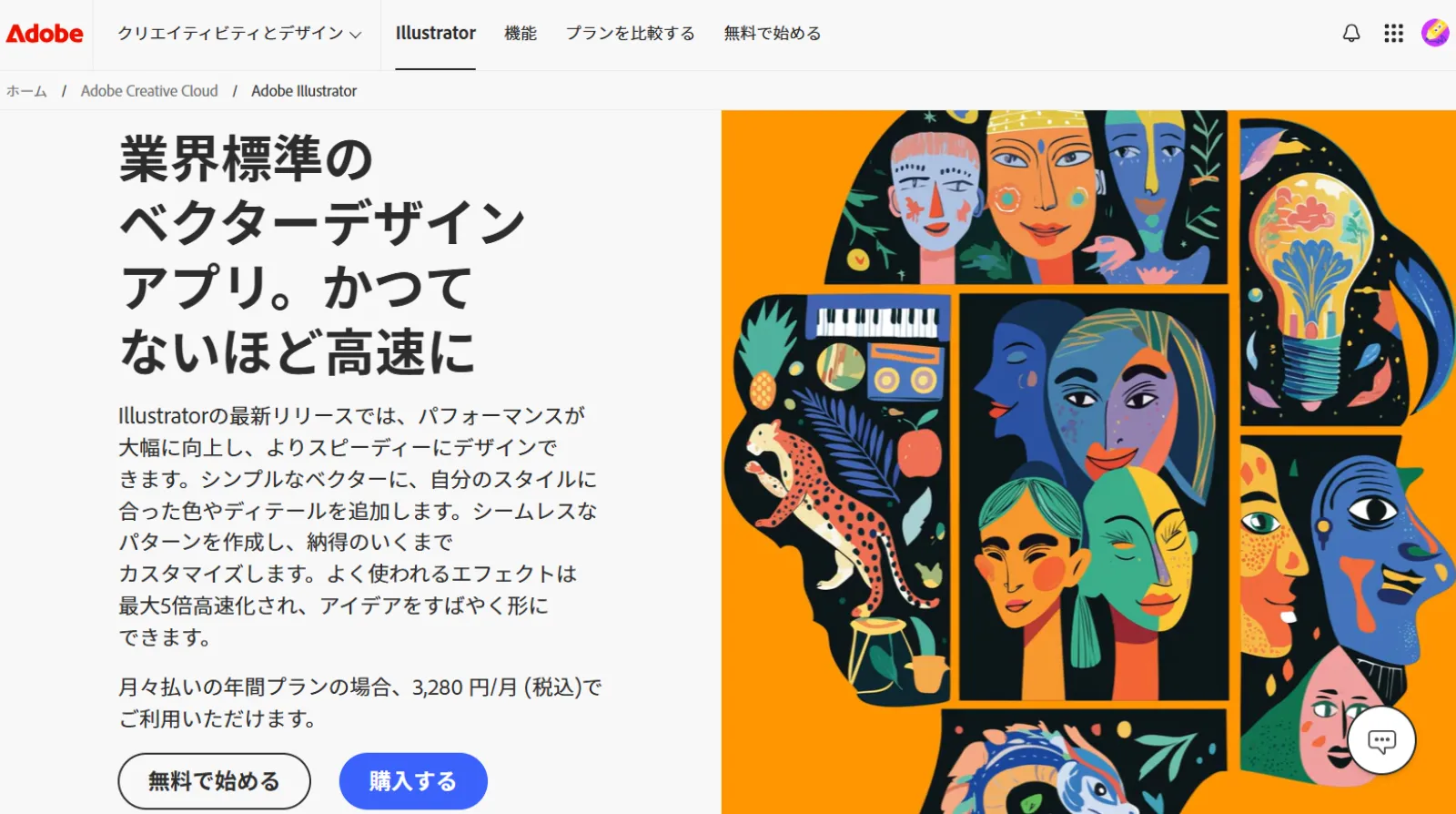Image resolution: width=1456 pixels, height=814 pixels.
Task: Open the 機能 menu item
Action: (521, 34)
